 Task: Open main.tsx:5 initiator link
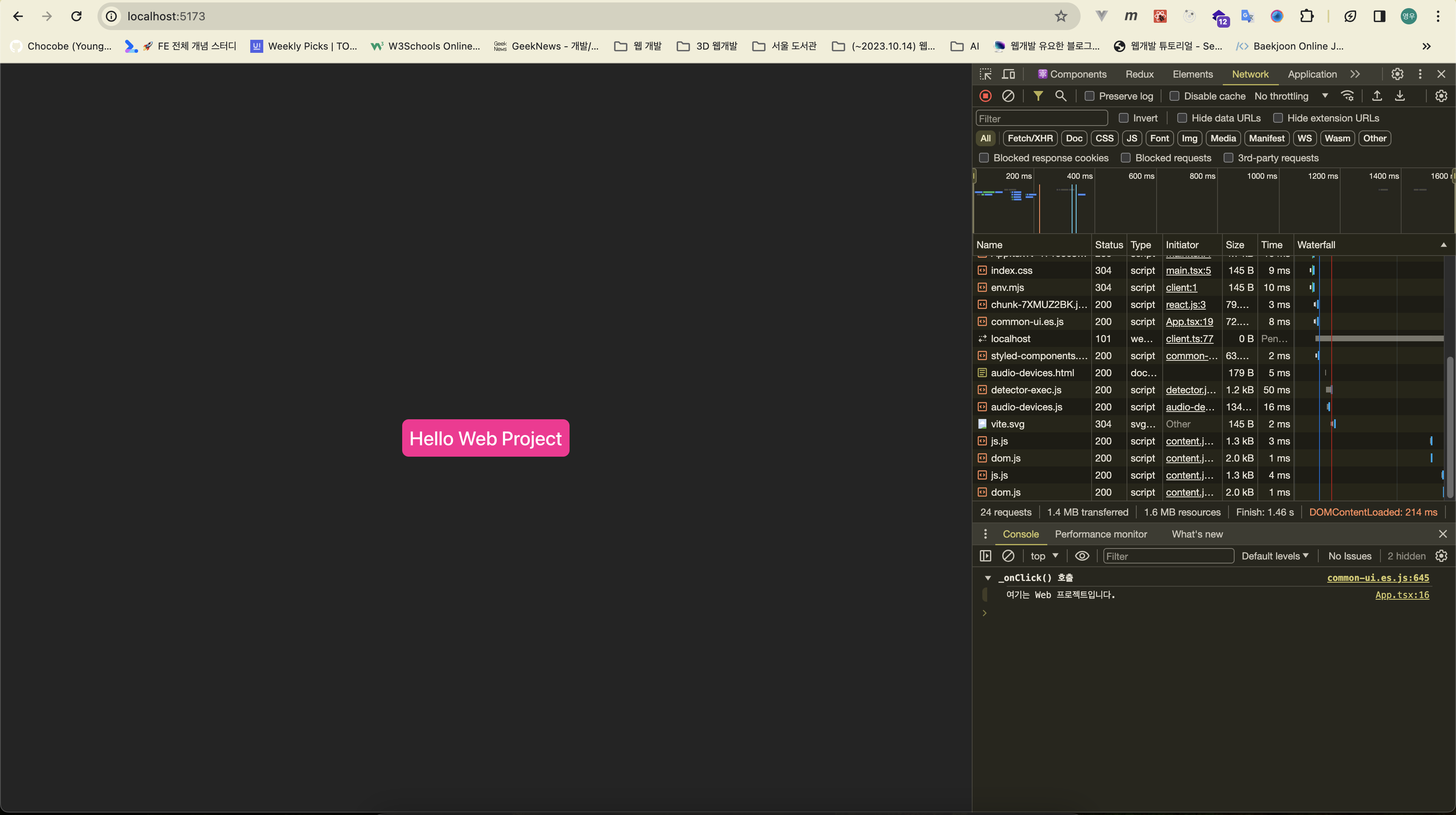[1188, 271]
